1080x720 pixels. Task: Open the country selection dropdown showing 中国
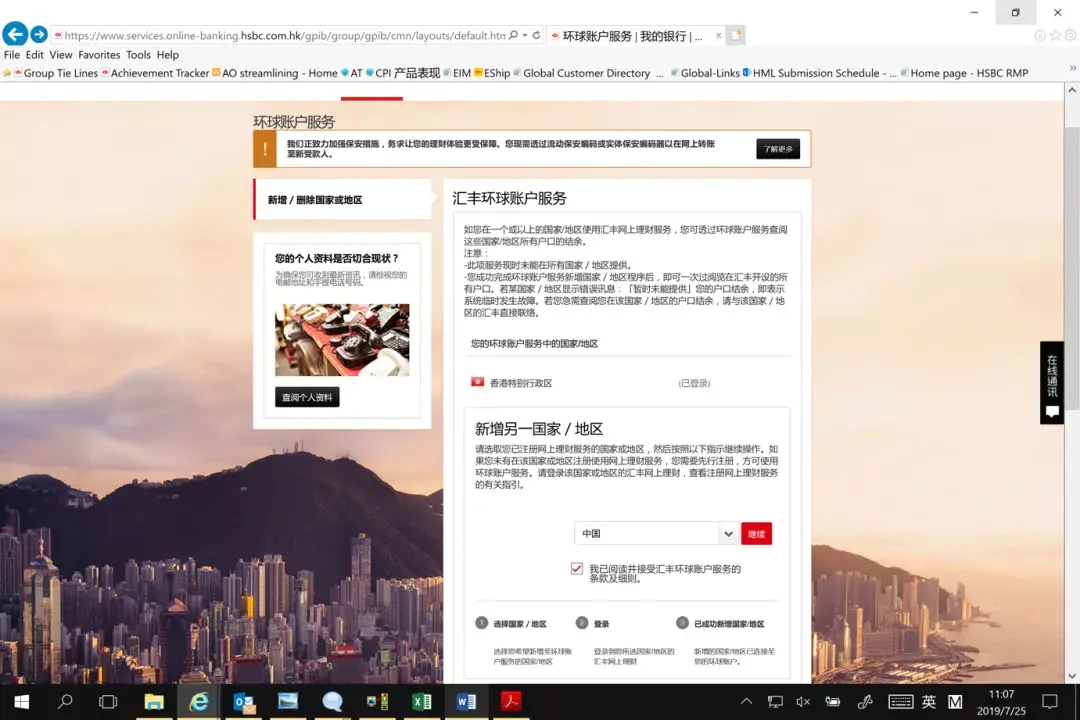[729, 533]
